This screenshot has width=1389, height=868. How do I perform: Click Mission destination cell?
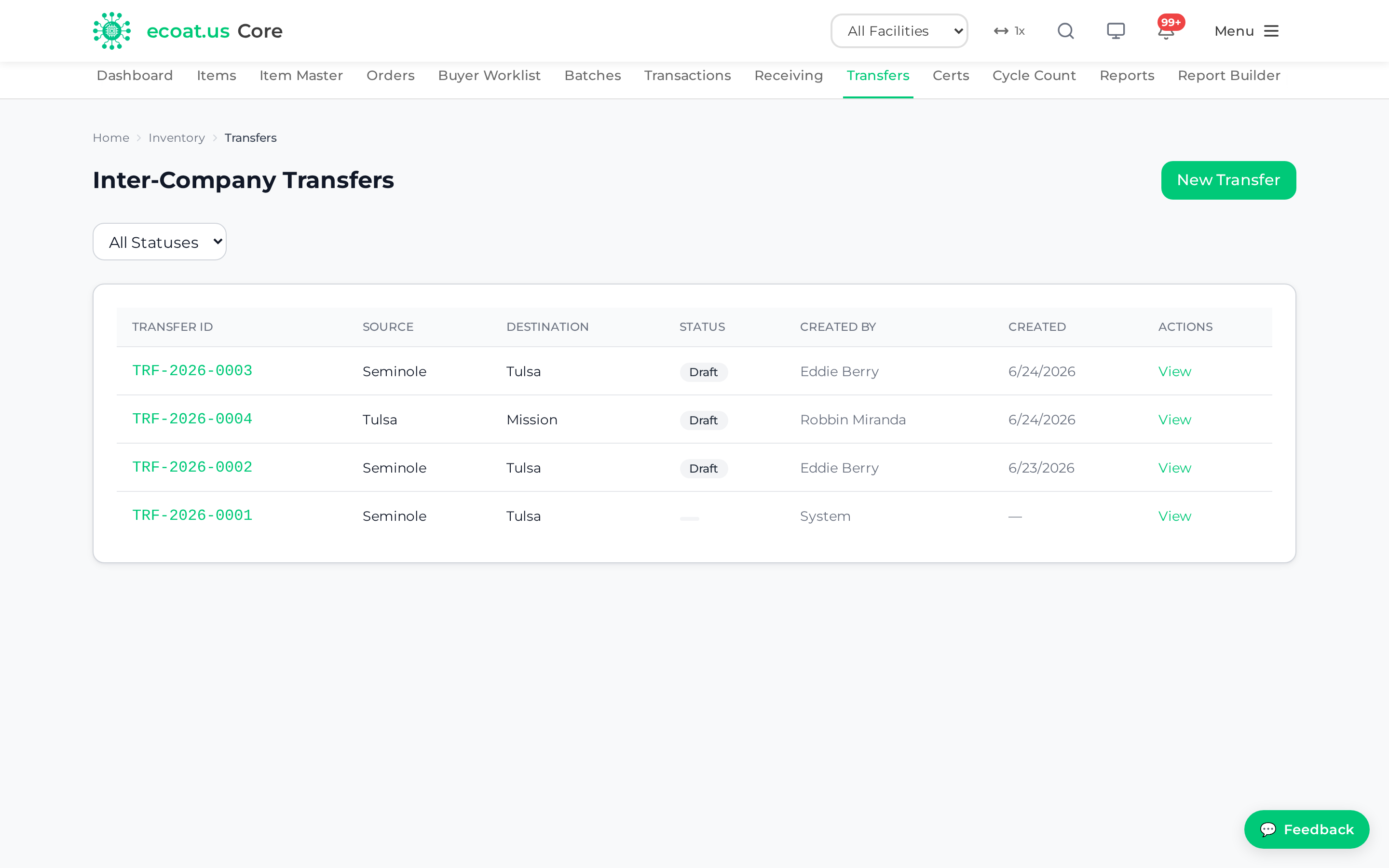532,420
